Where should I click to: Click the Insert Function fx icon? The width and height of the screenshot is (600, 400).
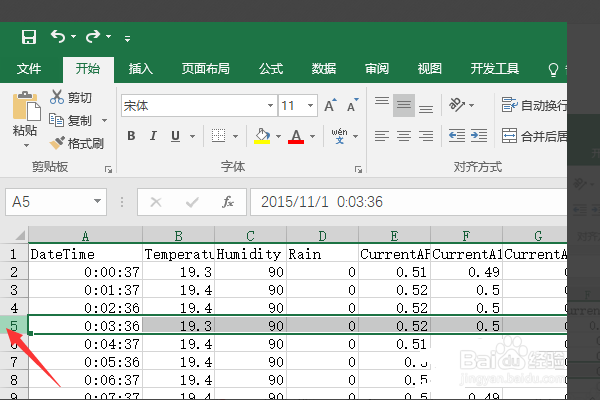228,202
